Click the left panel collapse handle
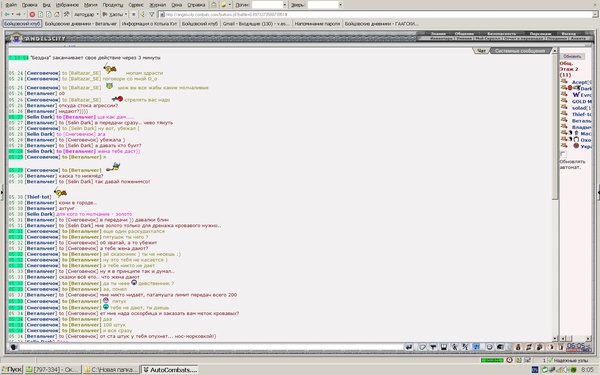Viewport: 600px width, 375px height. pyautogui.click(x=2, y=192)
